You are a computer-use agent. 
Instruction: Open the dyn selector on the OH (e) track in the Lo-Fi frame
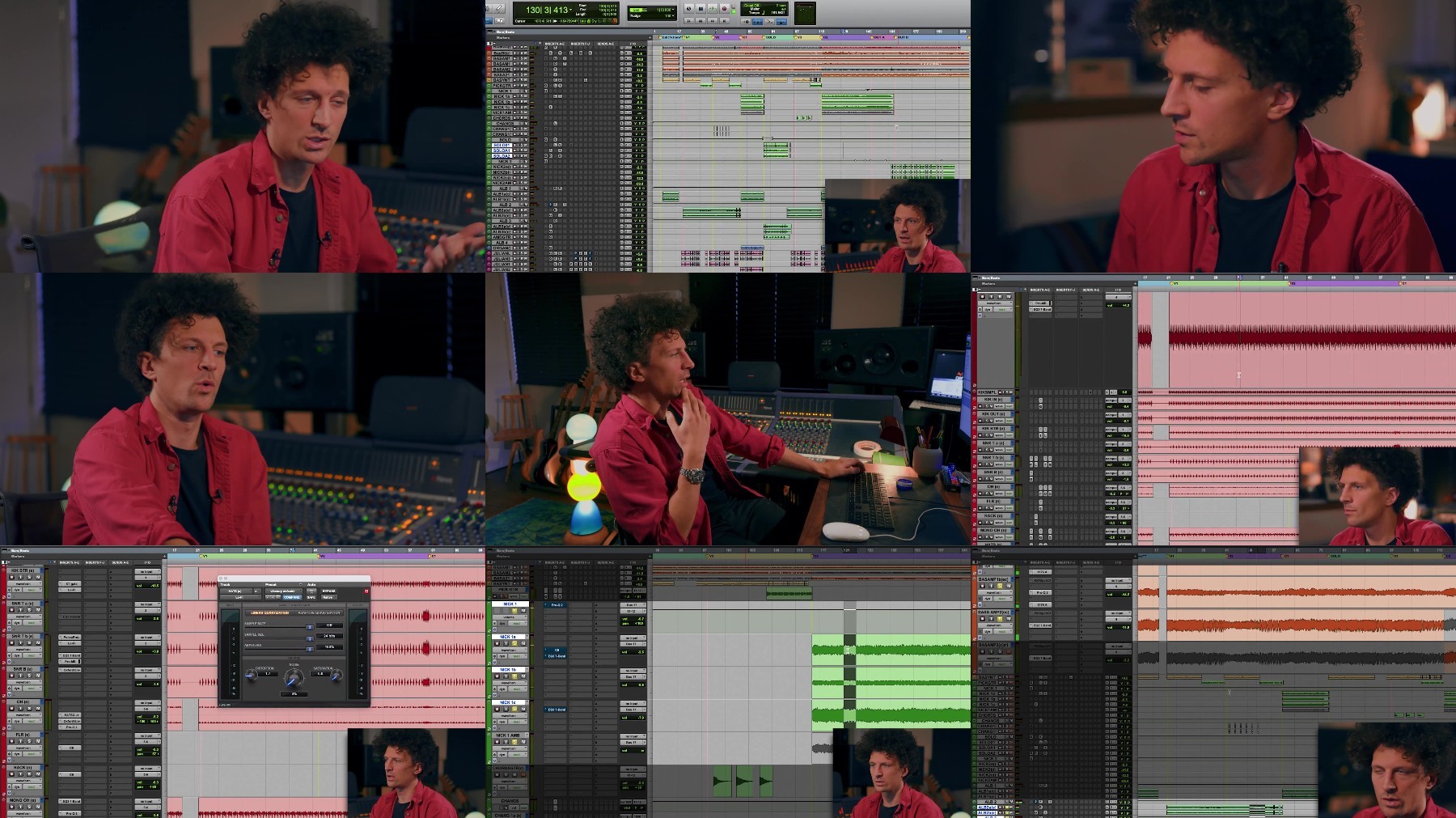coord(17,721)
